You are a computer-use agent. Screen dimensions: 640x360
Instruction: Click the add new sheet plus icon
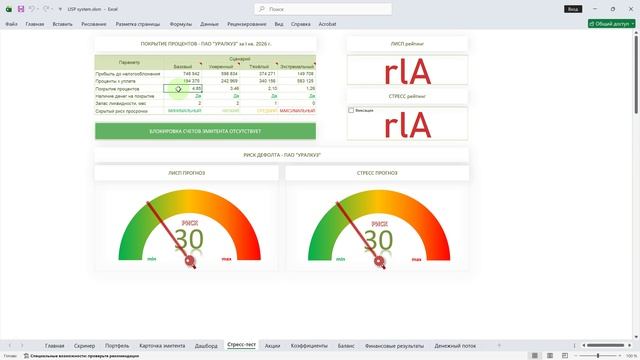tap(499, 346)
